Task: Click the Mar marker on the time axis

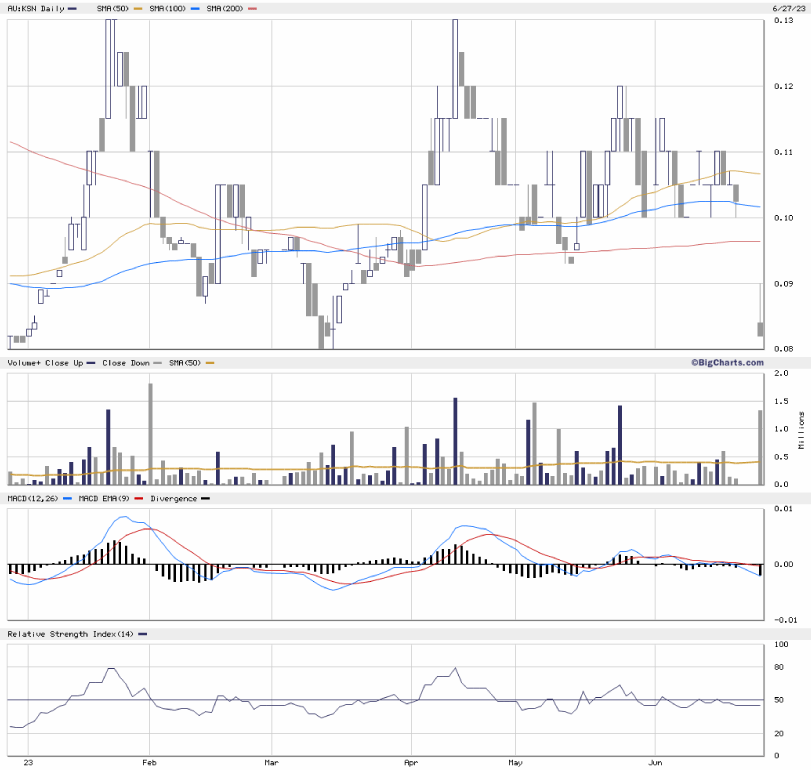Action: (271, 761)
